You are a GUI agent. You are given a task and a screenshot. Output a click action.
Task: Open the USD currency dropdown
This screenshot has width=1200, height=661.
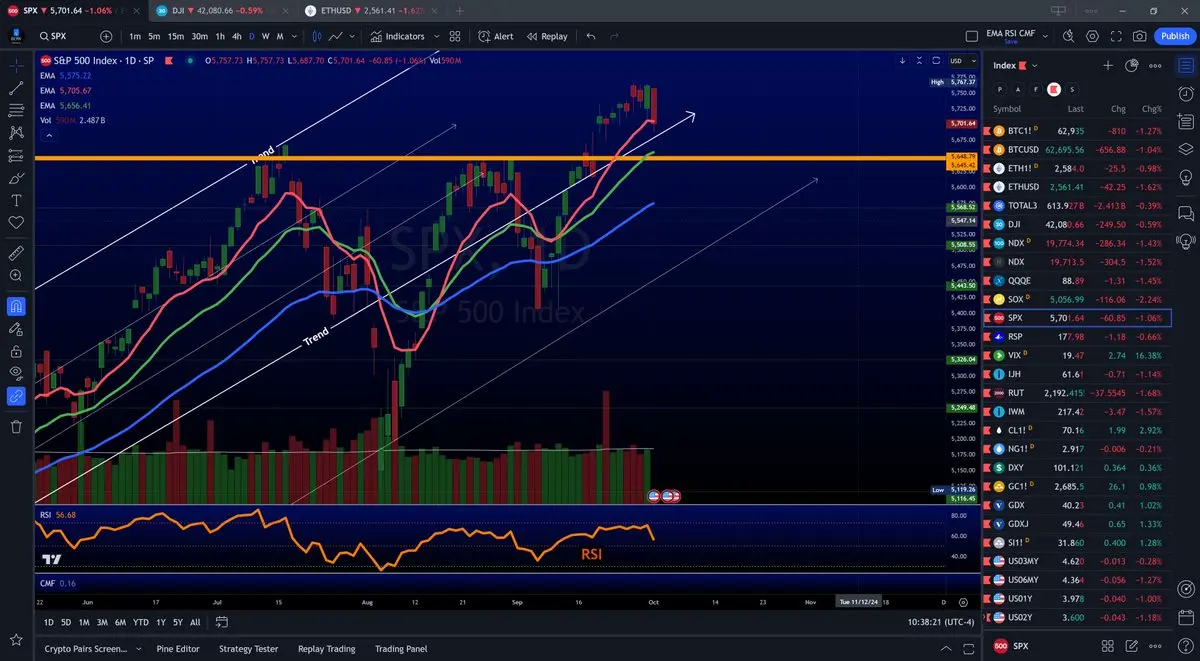[x=961, y=60]
